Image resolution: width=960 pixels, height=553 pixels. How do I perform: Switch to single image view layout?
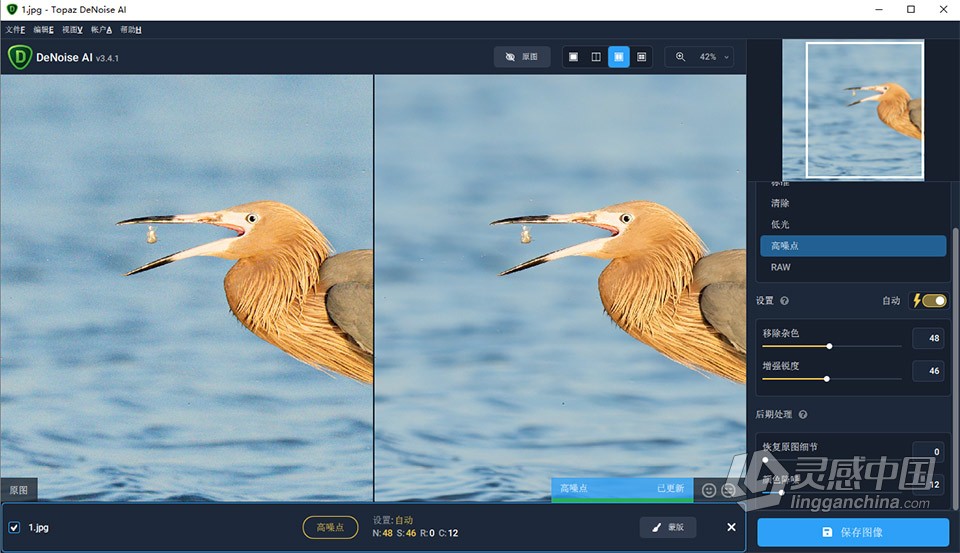pos(574,57)
